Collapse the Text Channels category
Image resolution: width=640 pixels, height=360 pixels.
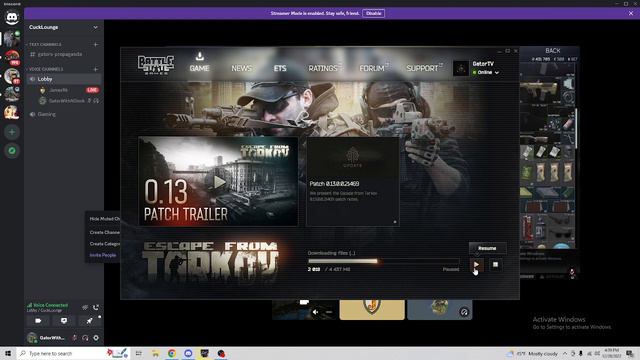(x=44, y=44)
